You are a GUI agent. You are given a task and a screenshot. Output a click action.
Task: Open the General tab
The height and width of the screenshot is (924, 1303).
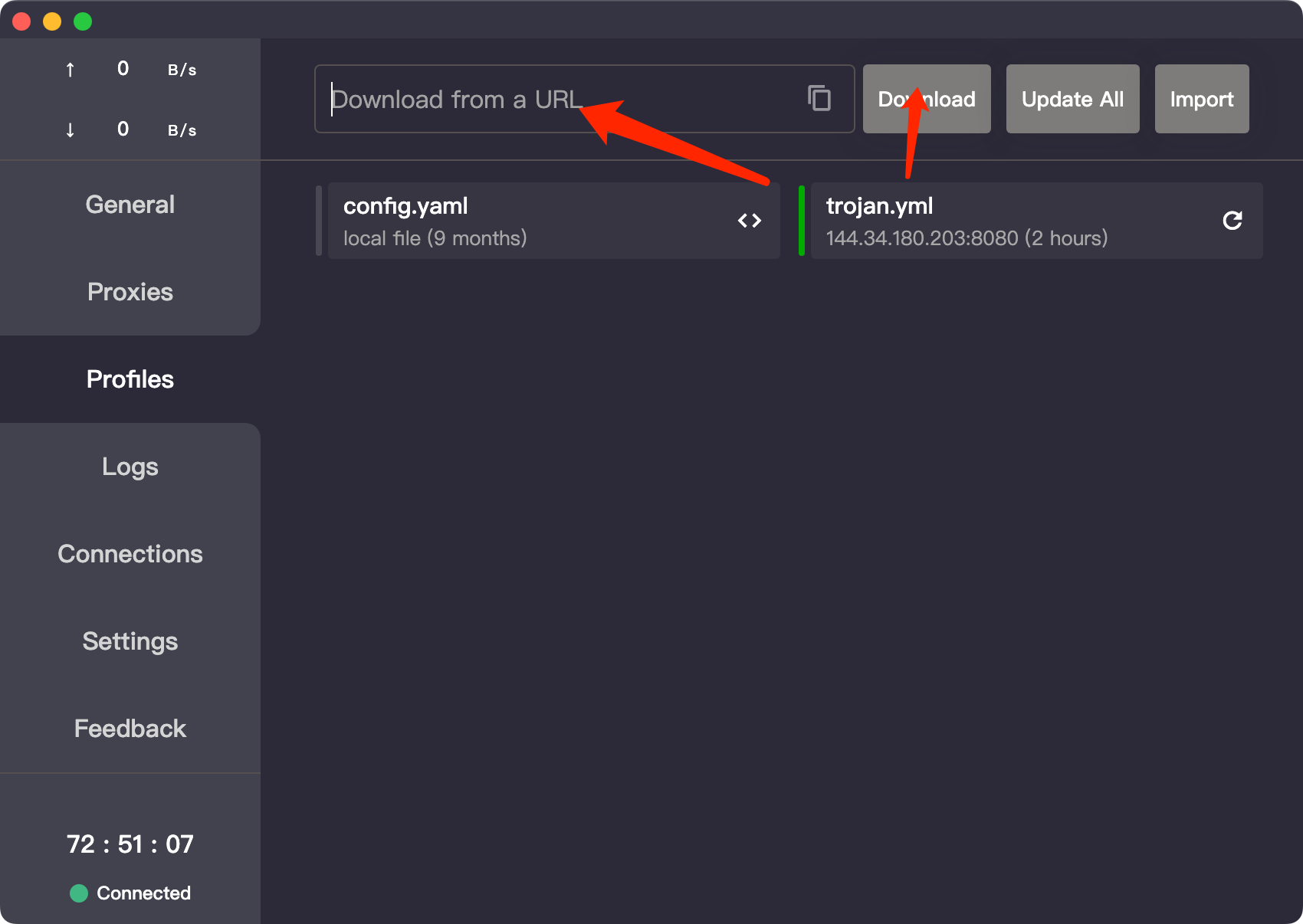pyautogui.click(x=130, y=205)
